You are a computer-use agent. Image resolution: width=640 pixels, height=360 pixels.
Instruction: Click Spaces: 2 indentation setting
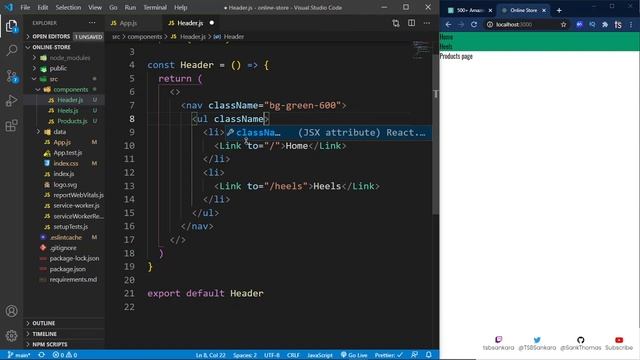tap(245, 355)
